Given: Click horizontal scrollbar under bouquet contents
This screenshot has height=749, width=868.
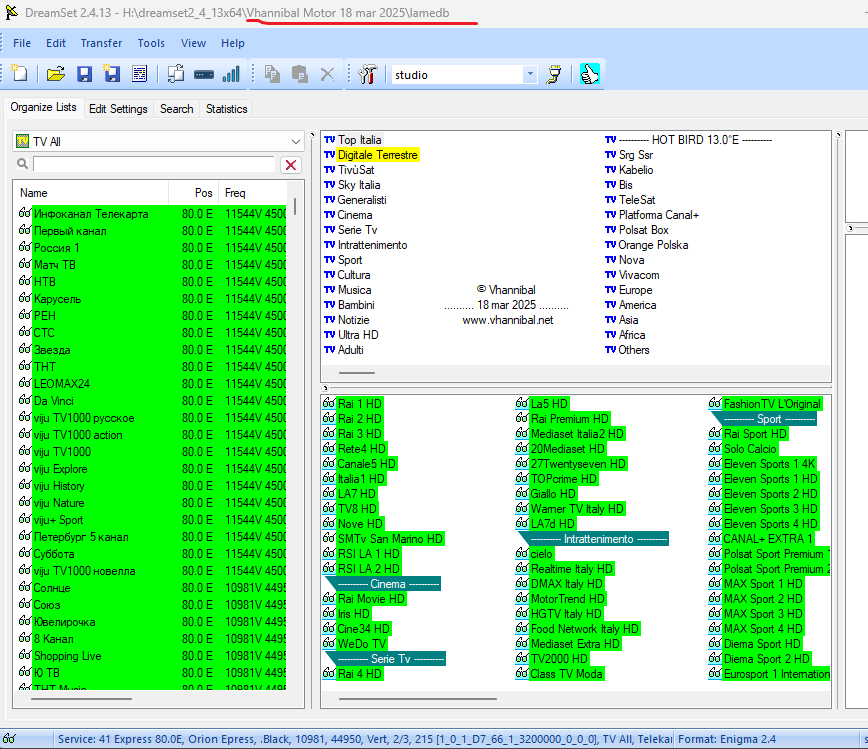Looking at the screenshot, I should (x=418, y=699).
